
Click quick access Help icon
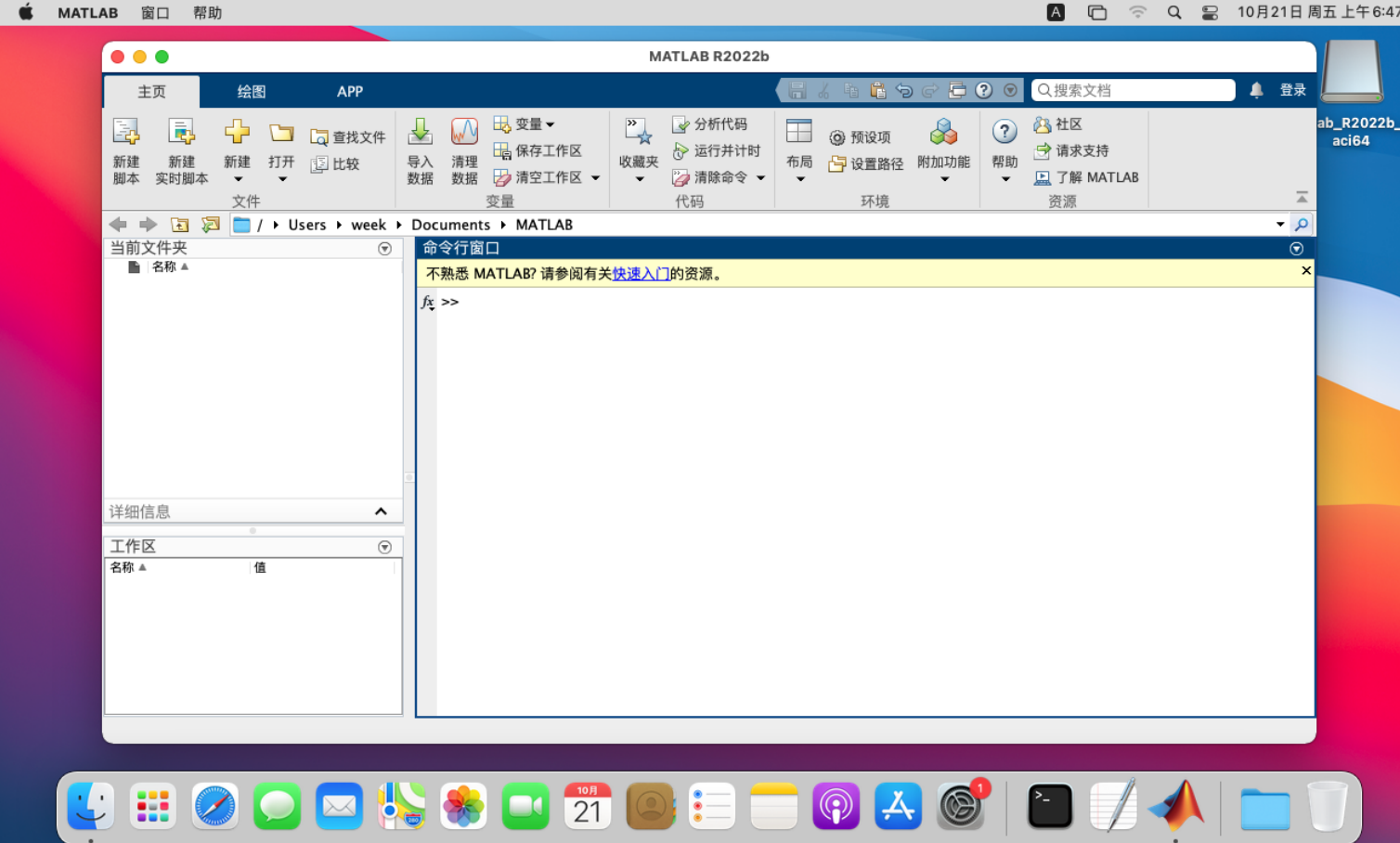tap(984, 90)
